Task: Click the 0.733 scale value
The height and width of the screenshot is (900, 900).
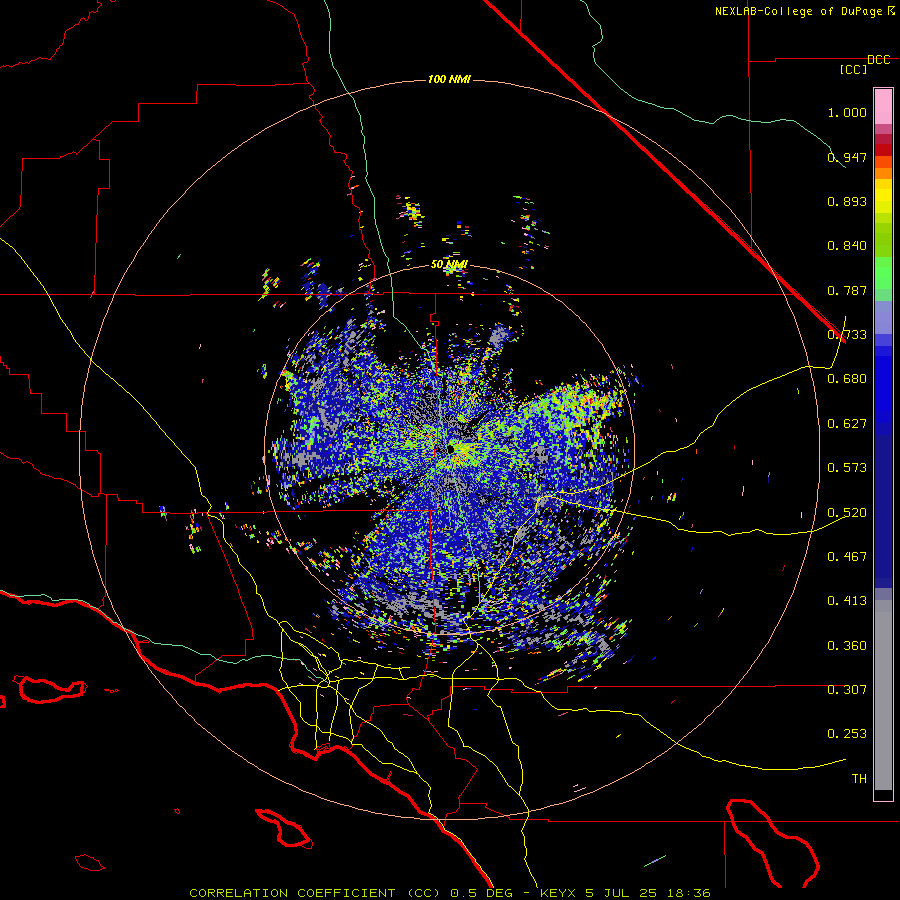Action: click(847, 335)
